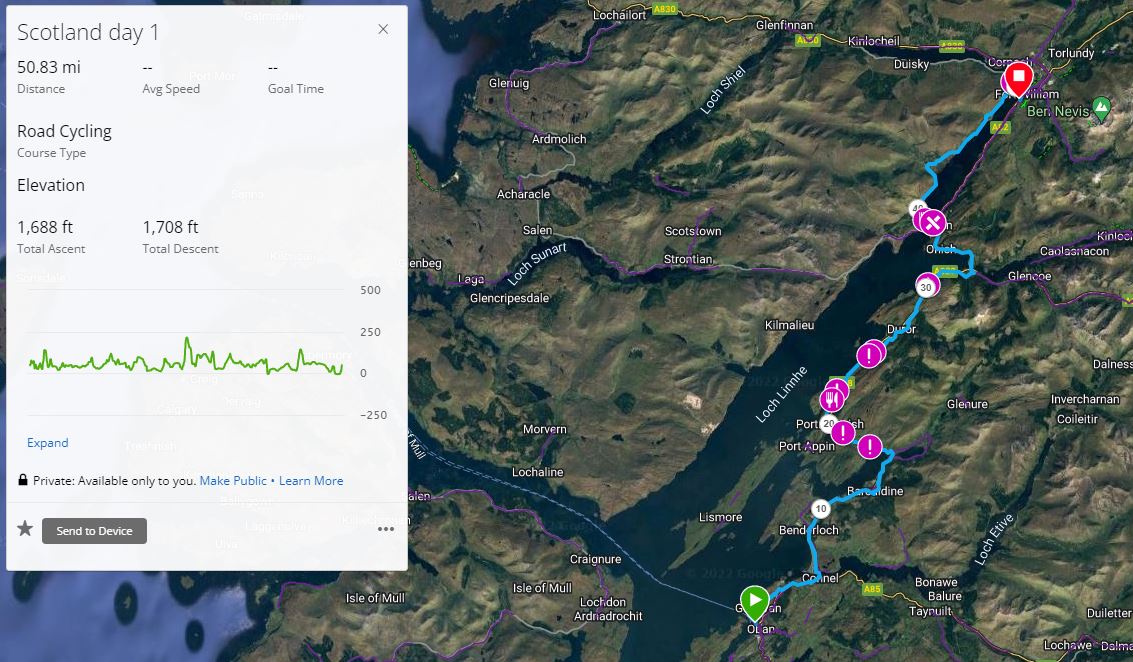Click the Goal Time label
Screen dimensions: 1133x662
(x=296, y=89)
